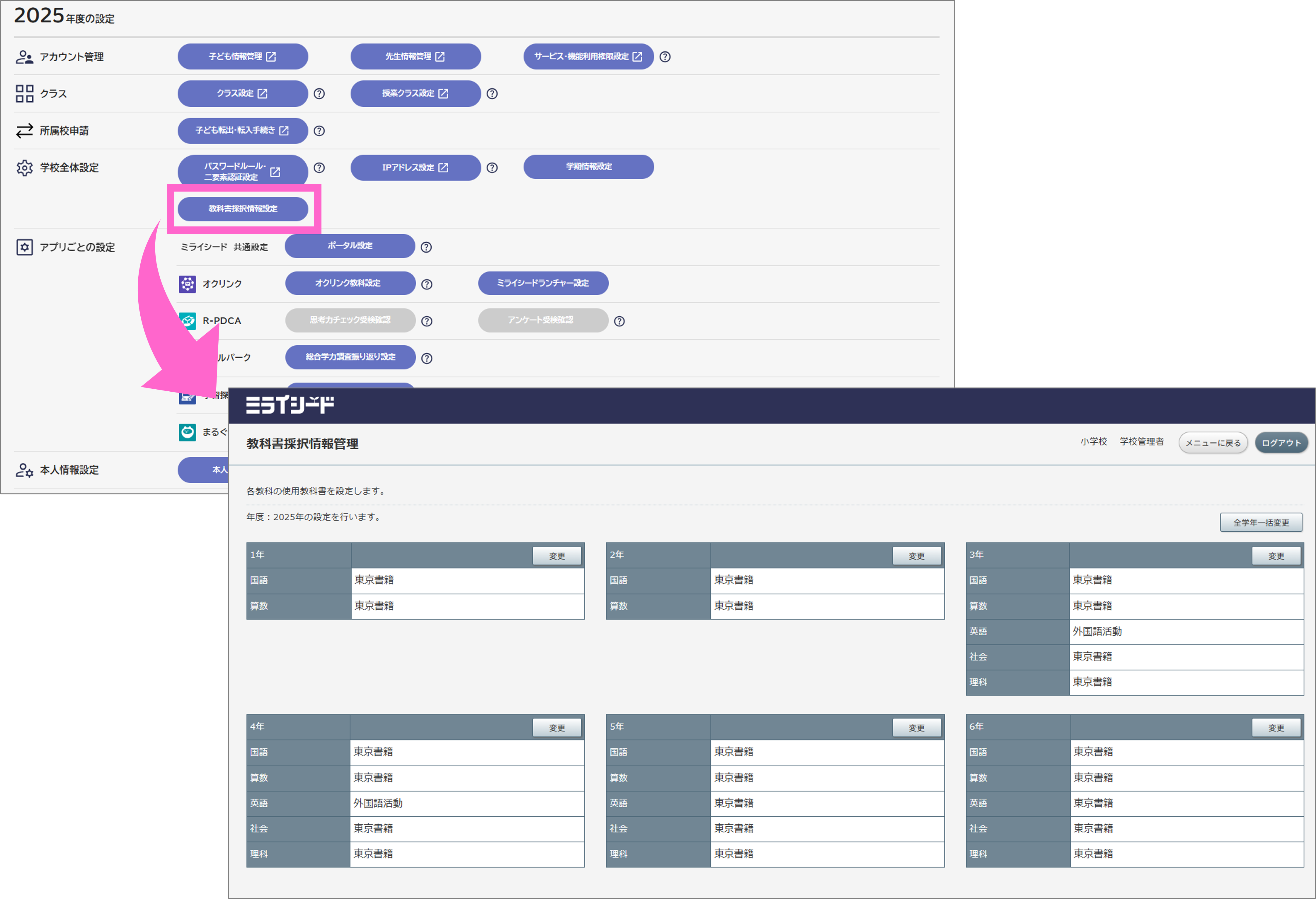The image size is (1316, 899).
Task: Click help icon next to クラス設定
Action: pos(319,93)
